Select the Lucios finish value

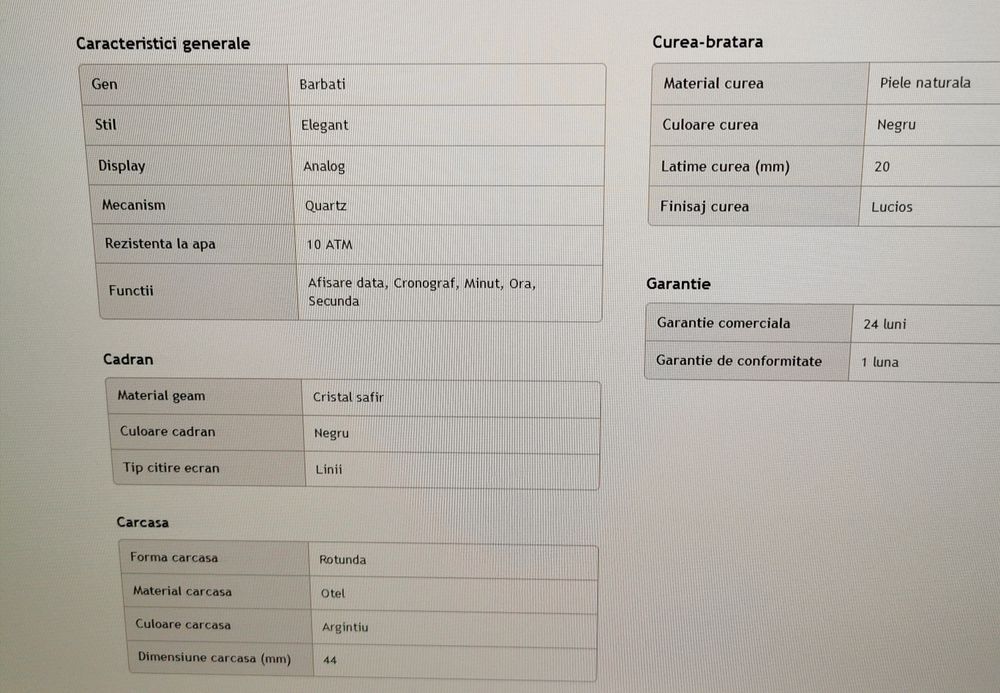pyautogui.click(x=891, y=207)
